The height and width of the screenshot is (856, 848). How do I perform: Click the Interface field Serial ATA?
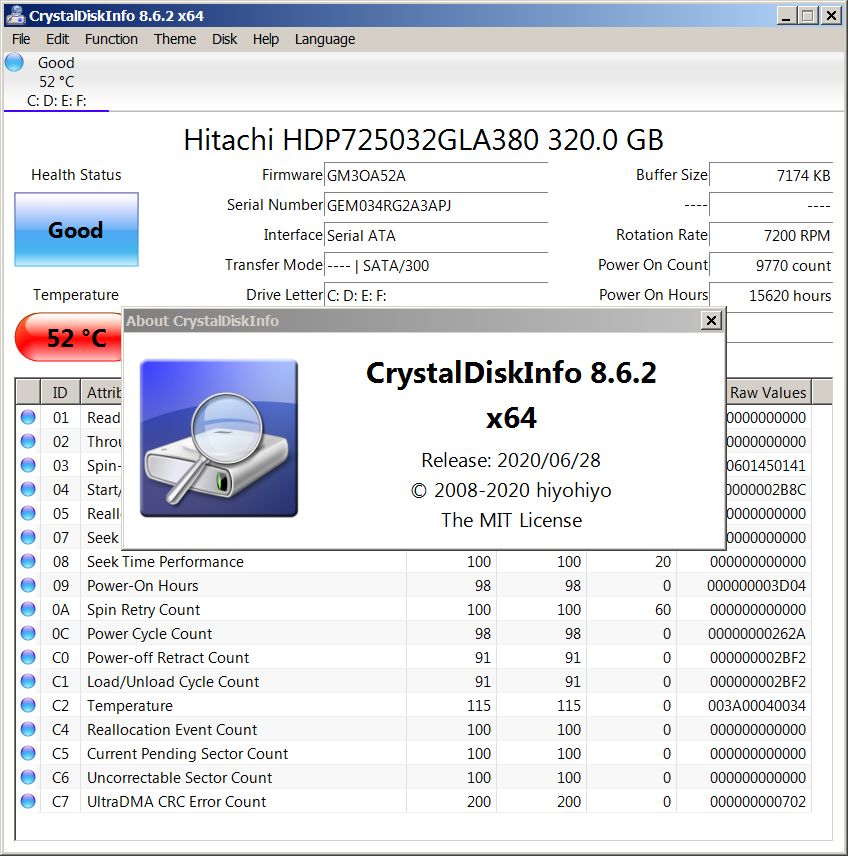coord(436,236)
